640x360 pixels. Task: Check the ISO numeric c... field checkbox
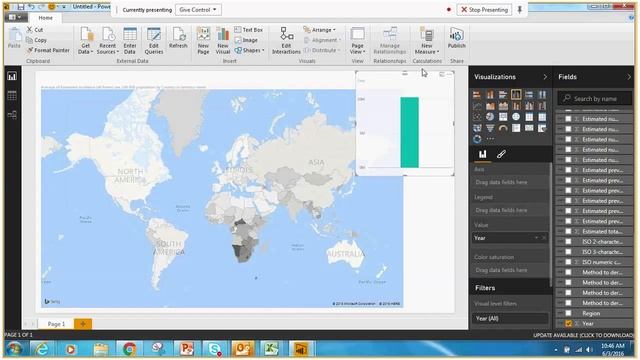tap(568, 262)
